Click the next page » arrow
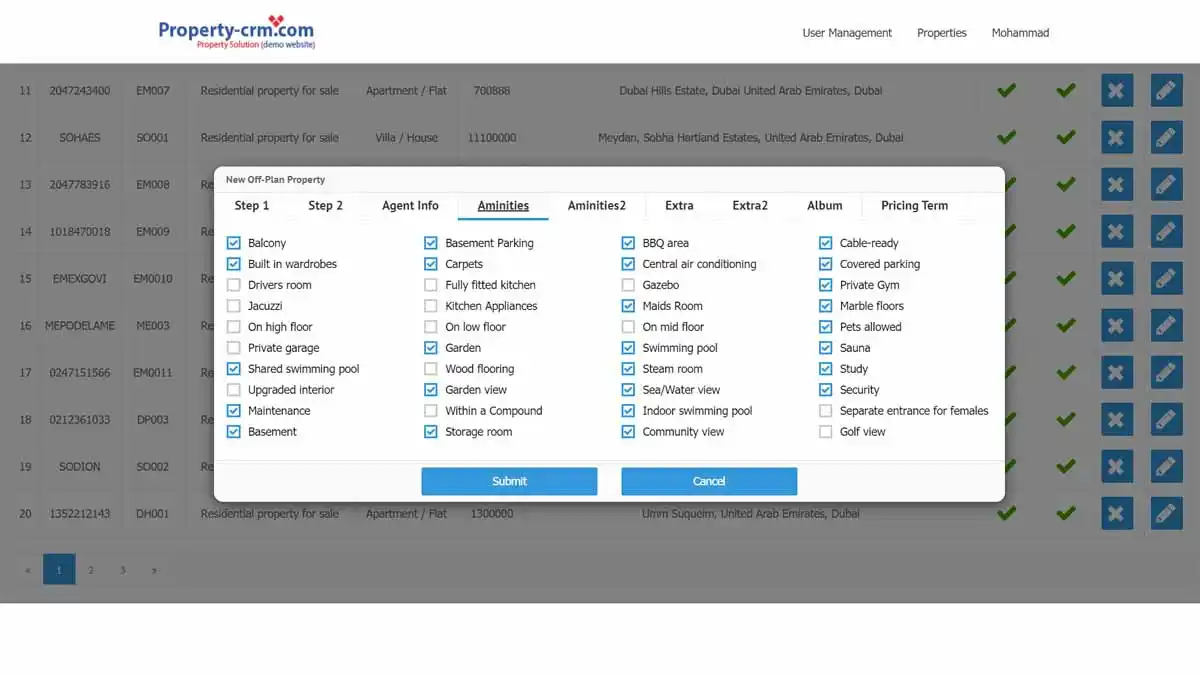Image resolution: width=1200 pixels, height=675 pixels. [x=154, y=570]
